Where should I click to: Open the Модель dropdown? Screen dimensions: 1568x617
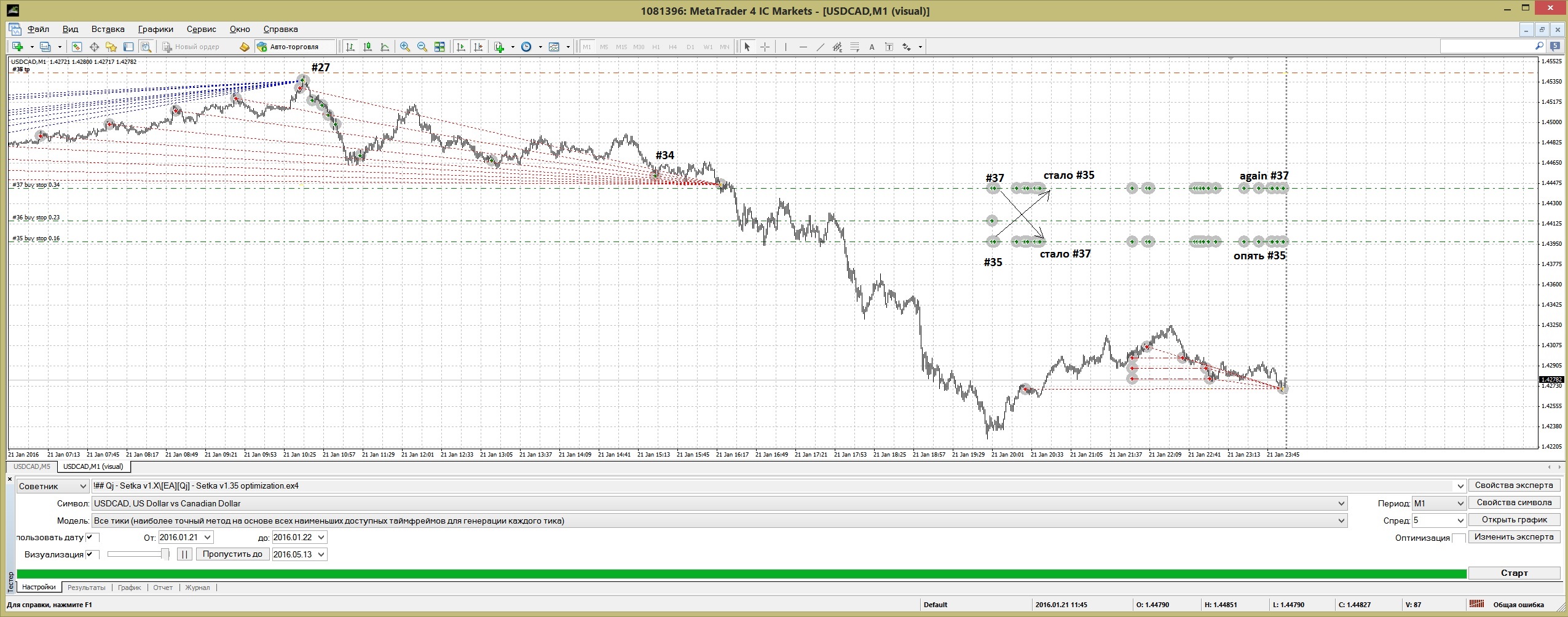pyautogui.click(x=719, y=521)
